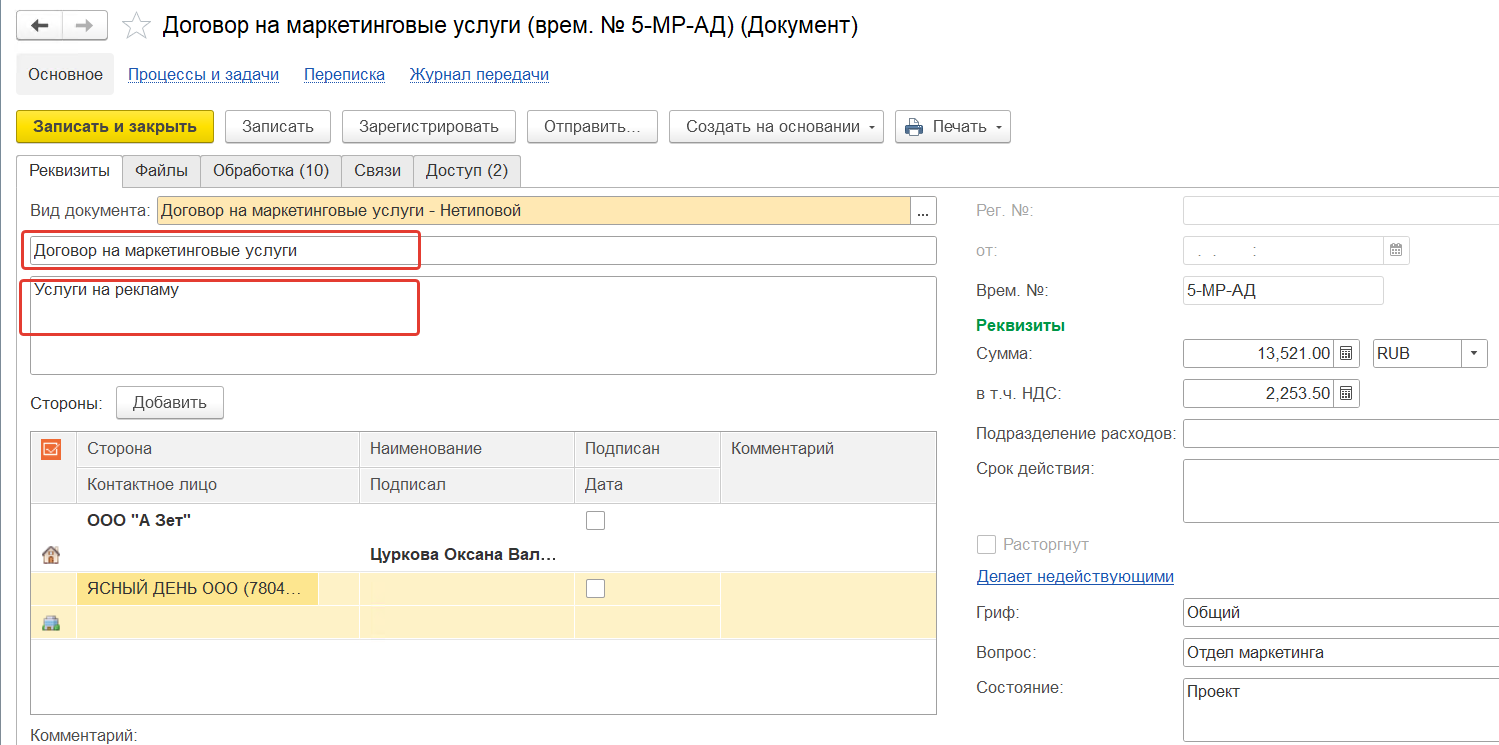Switch to the Файлы tab
The image size is (1499, 745).
(161, 171)
